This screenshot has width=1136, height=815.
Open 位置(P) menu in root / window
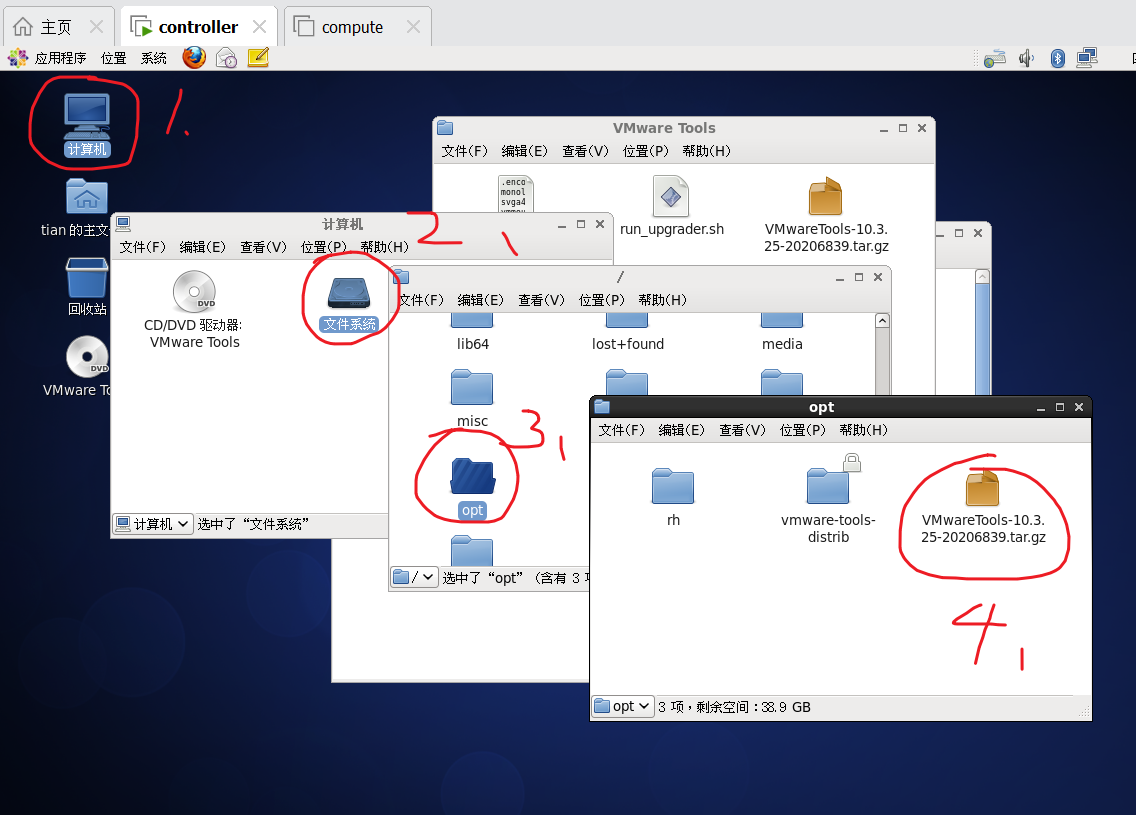(601, 300)
